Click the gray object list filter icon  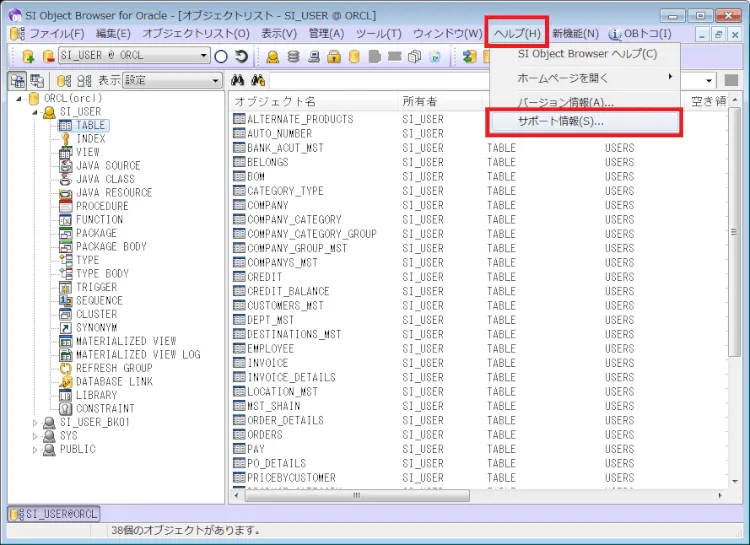click(x=84, y=80)
